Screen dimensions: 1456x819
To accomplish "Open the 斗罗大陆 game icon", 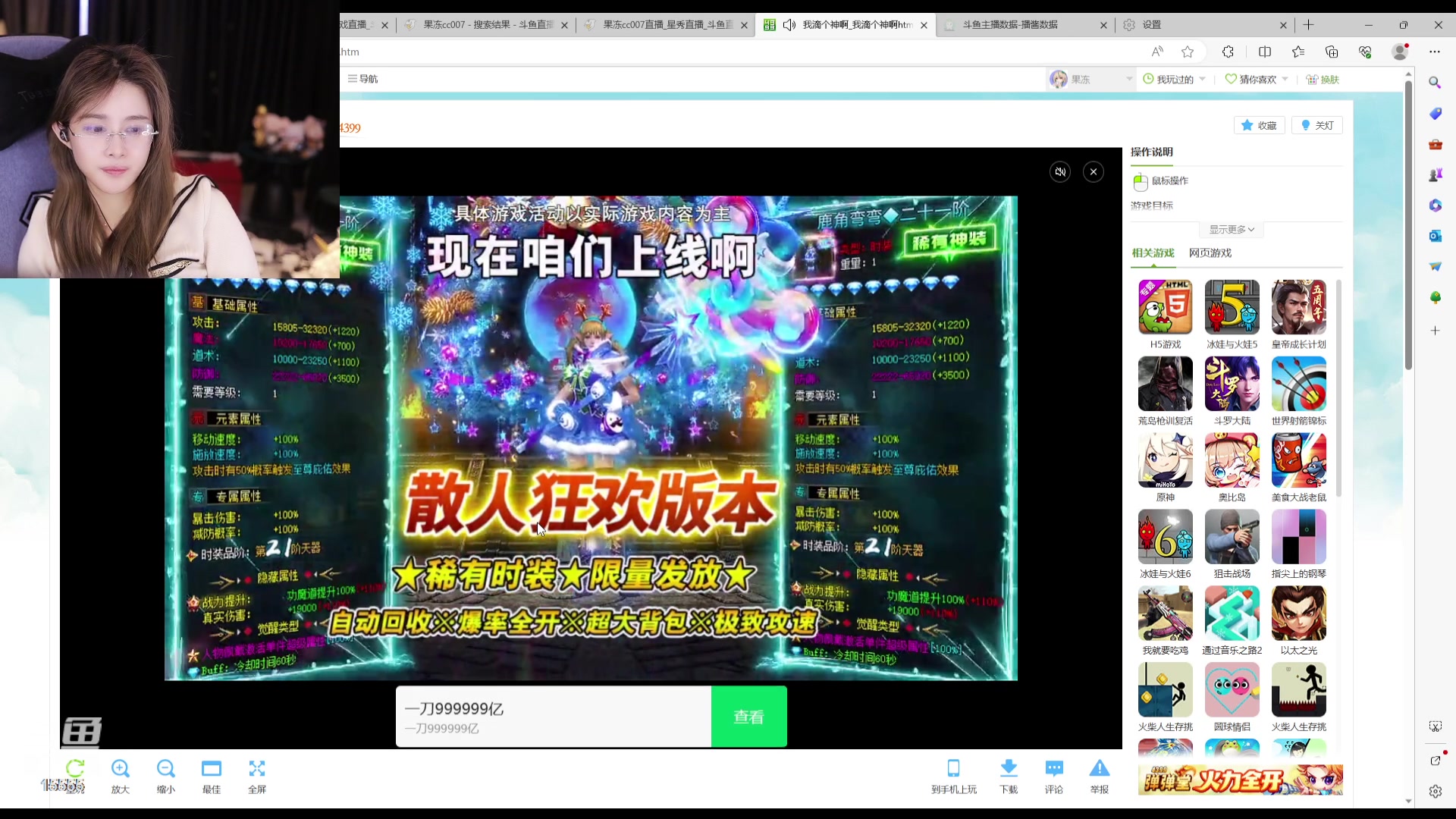I will click(1232, 384).
